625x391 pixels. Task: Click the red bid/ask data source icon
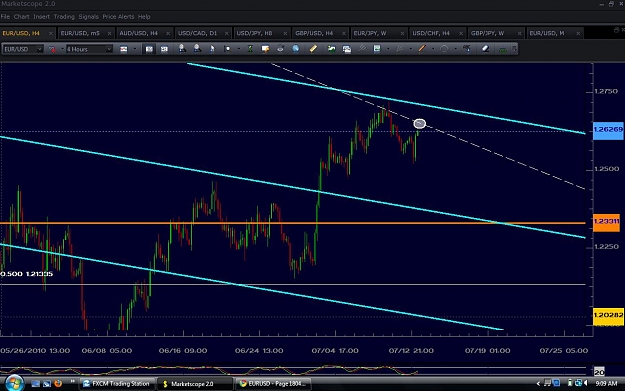(52, 49)
